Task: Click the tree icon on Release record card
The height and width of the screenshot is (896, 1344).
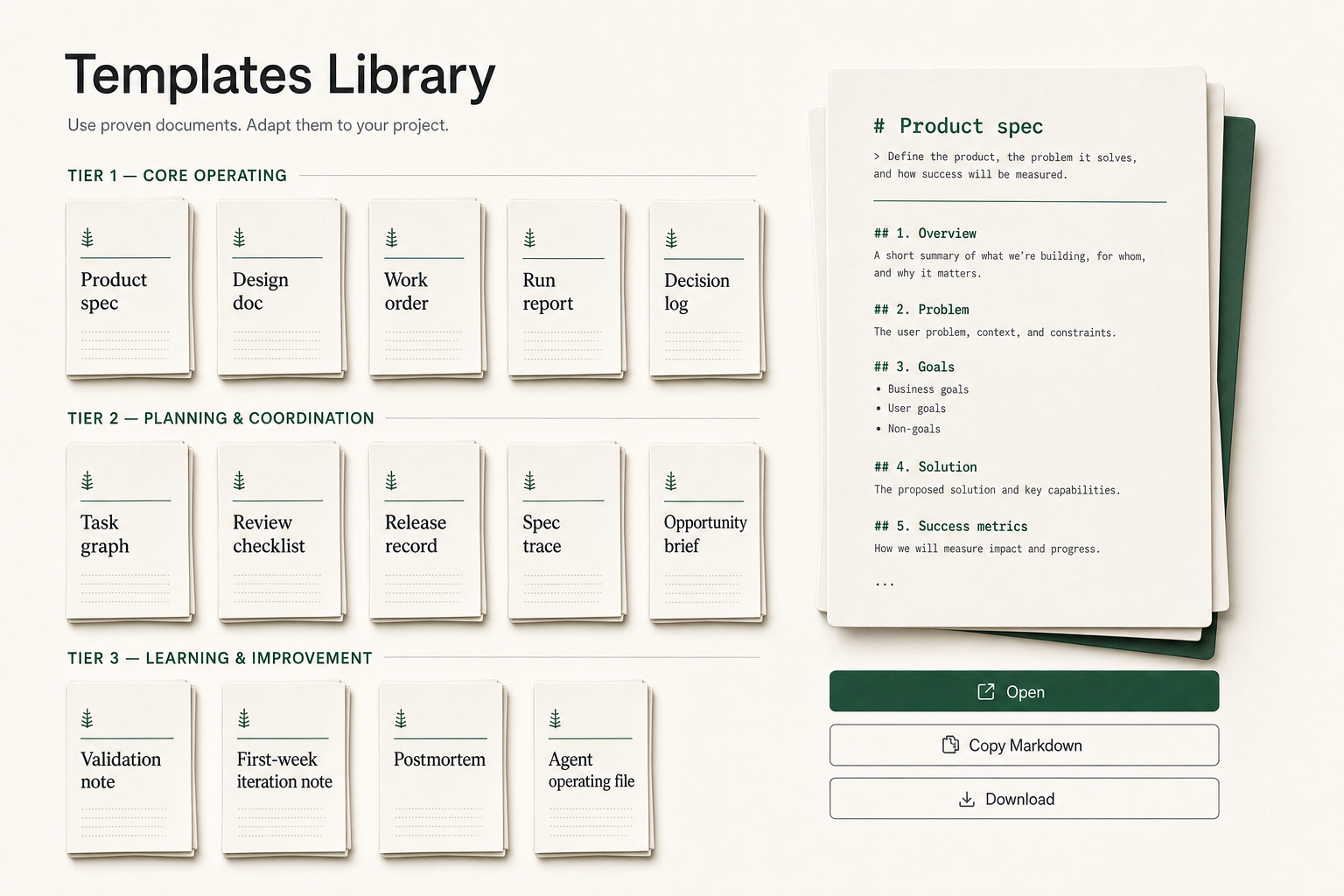Action: tap(391, 480)
